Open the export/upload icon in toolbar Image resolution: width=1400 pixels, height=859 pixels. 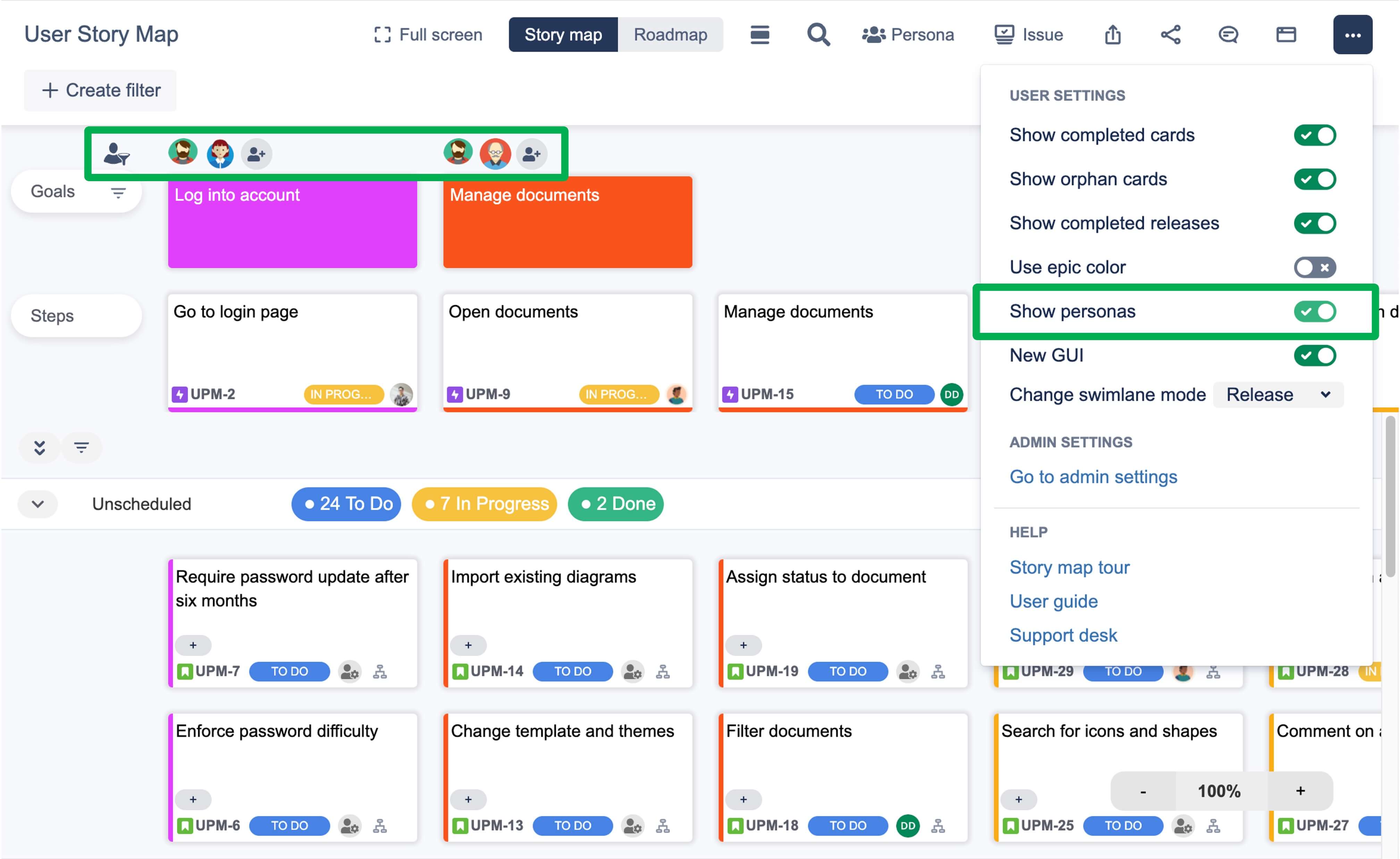(x=1113, y=35)
